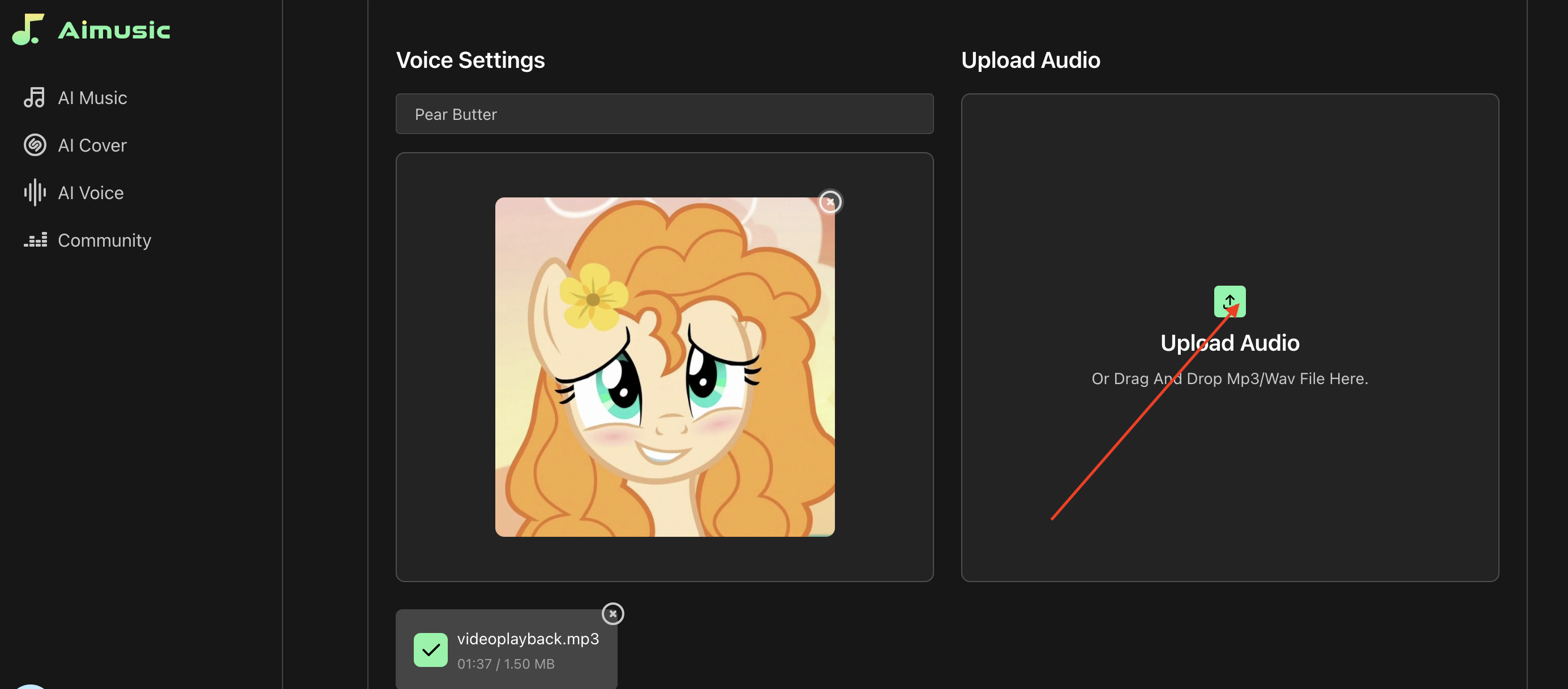
Task: Open AI Voice in the sidebar
Action: click(74, 193)
